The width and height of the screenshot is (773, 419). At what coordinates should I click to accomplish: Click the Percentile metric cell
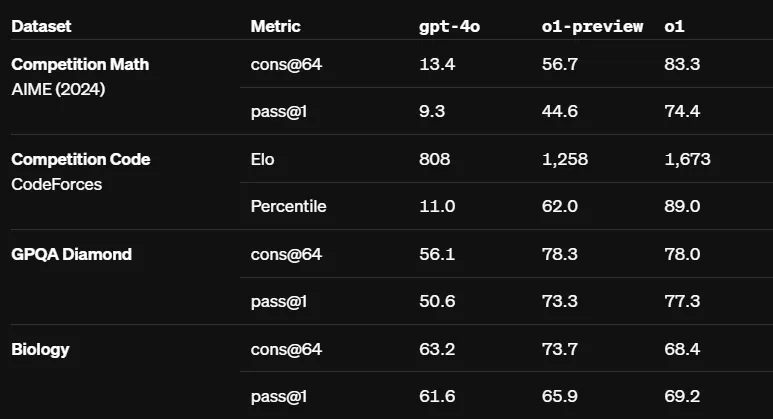click(288, 207)
